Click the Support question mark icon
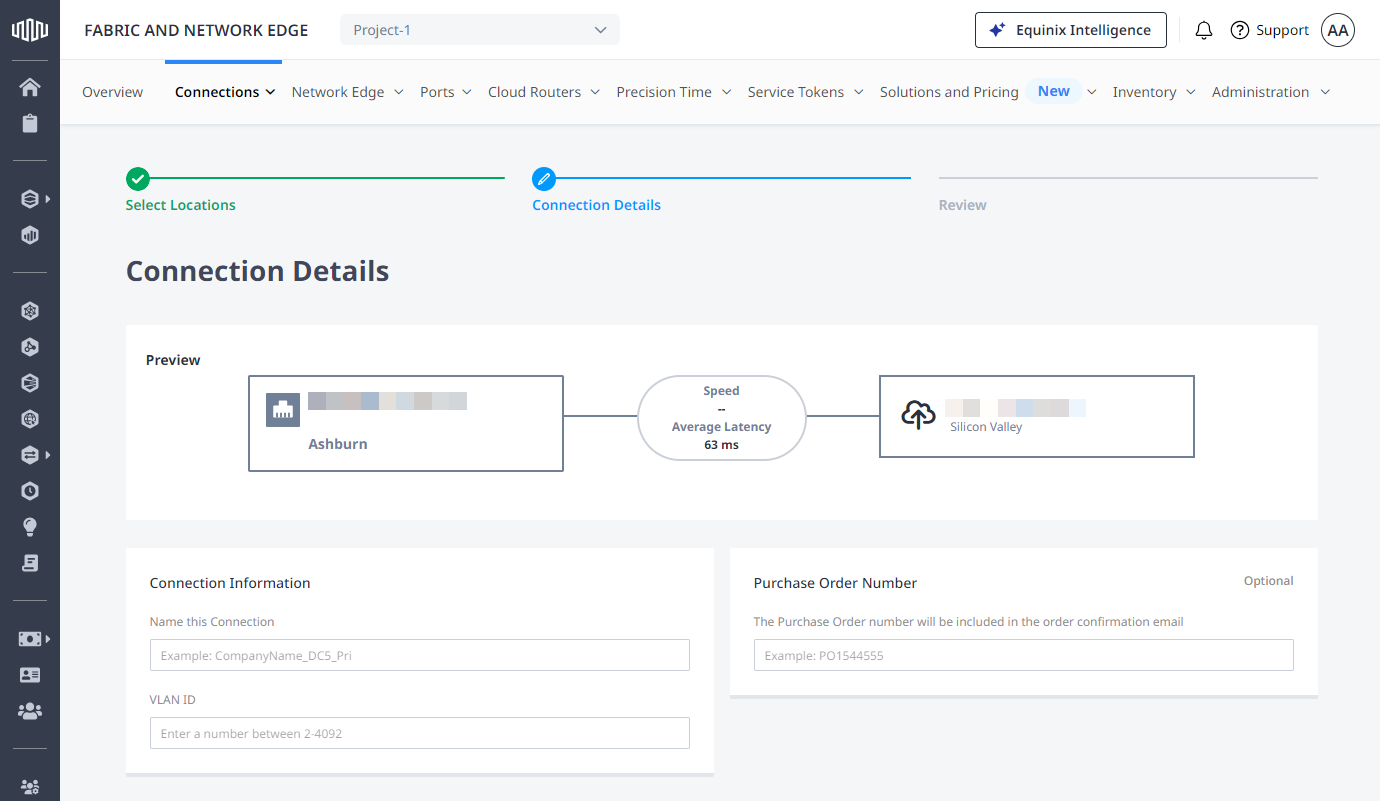 pyautogui.click(x=1240, y=30)
